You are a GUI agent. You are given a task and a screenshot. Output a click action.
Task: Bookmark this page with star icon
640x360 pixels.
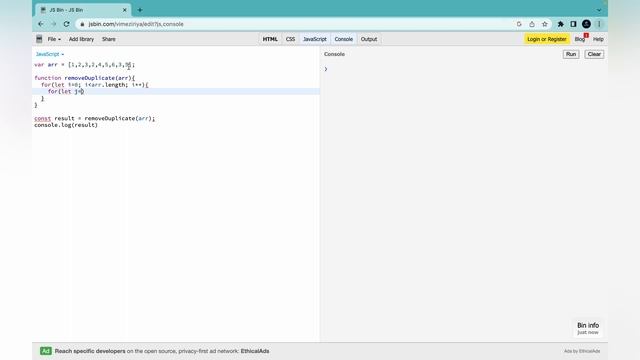(x=544, y=24)
